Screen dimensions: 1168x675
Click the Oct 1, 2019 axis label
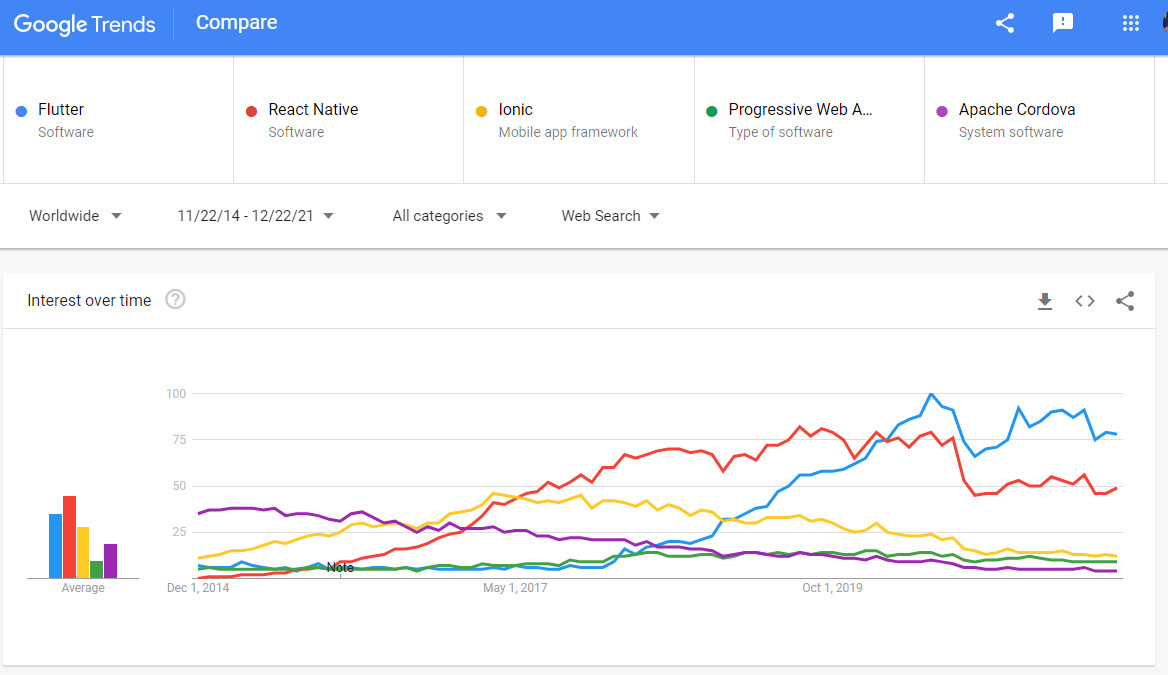(x=832, y=588)
